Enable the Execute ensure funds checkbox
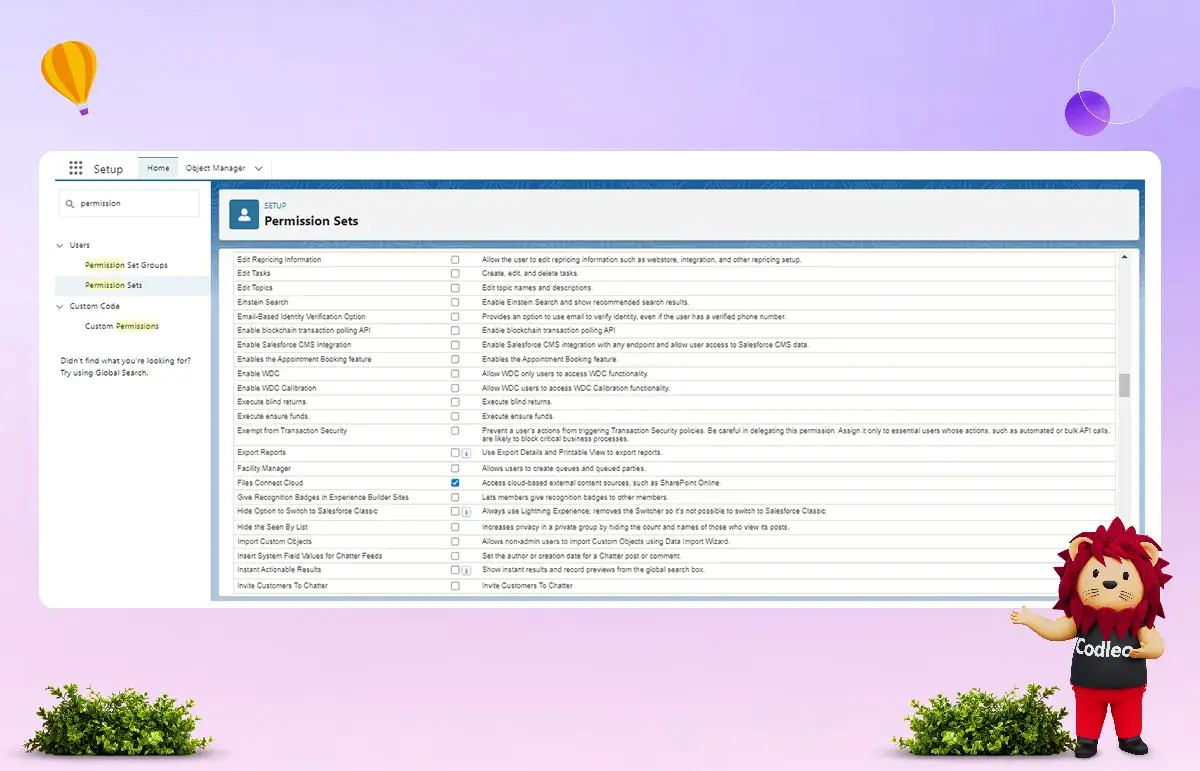The image size is (1200, 771). coord(455,416)
